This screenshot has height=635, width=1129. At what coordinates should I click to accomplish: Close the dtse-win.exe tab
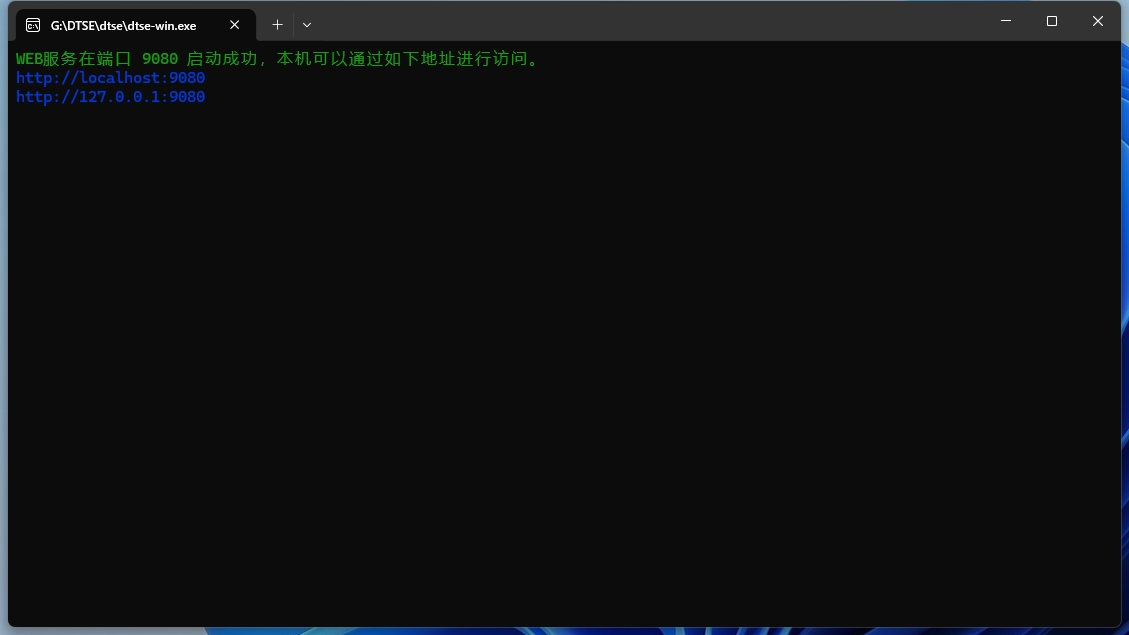coord(235,25)
